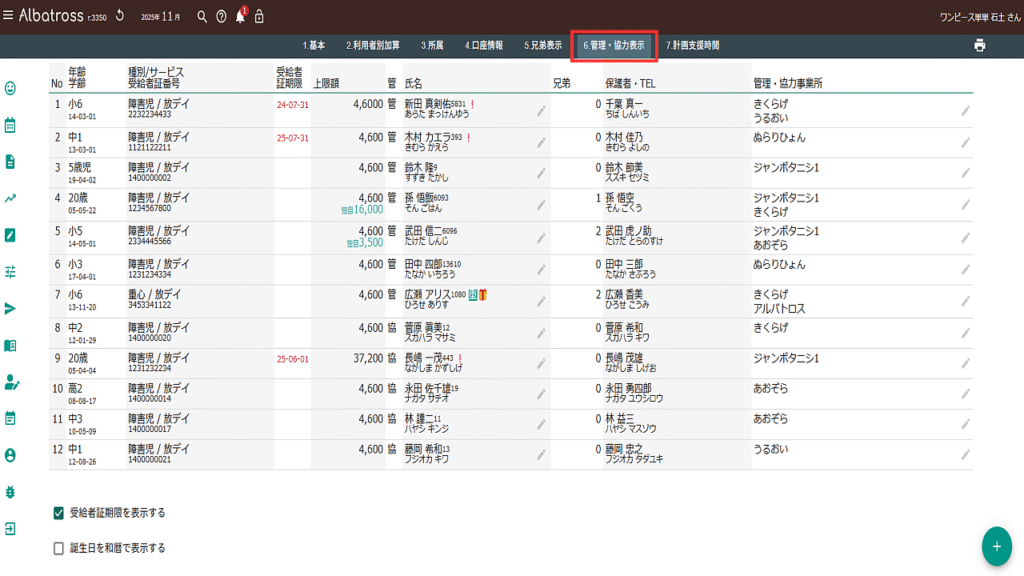This screenshot has height=576, width=1024.
Task: Uncheck 受給者証期限を表示する checkbox
Action: 58,513
